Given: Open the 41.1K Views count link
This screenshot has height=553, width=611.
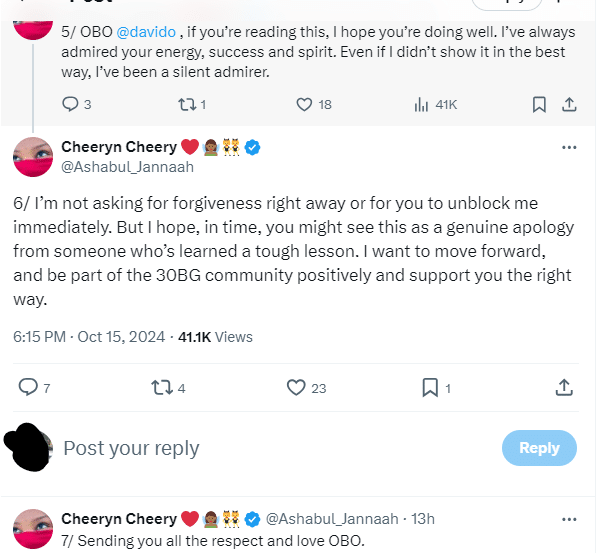Looking at the screenshot, I should [x=214, y=337].
